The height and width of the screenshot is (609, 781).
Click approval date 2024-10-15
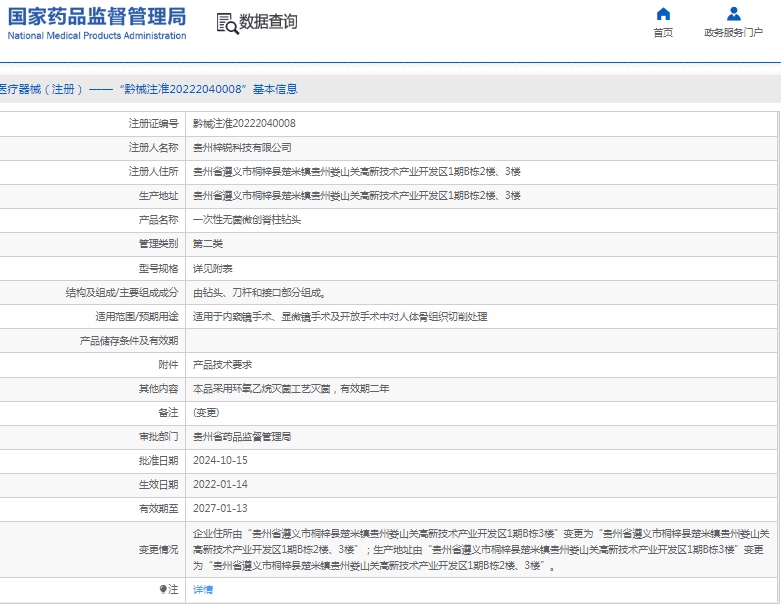[220, 461]
